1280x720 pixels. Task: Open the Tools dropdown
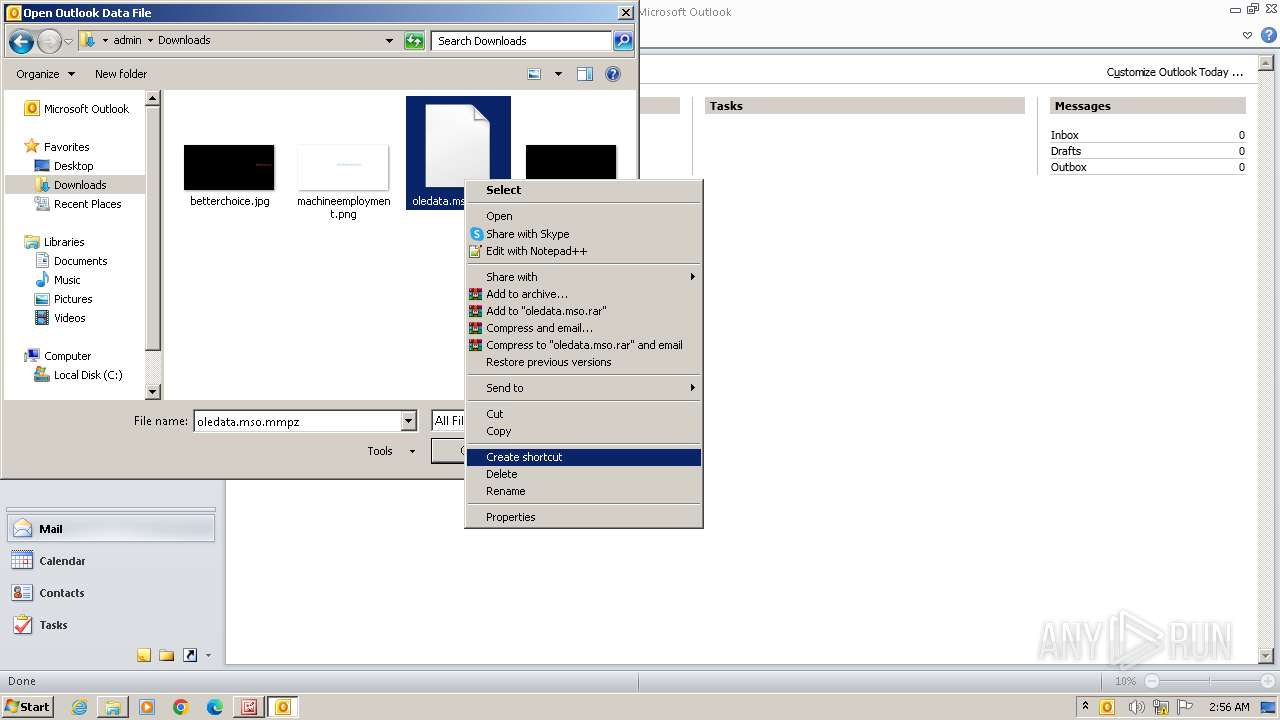390,451
